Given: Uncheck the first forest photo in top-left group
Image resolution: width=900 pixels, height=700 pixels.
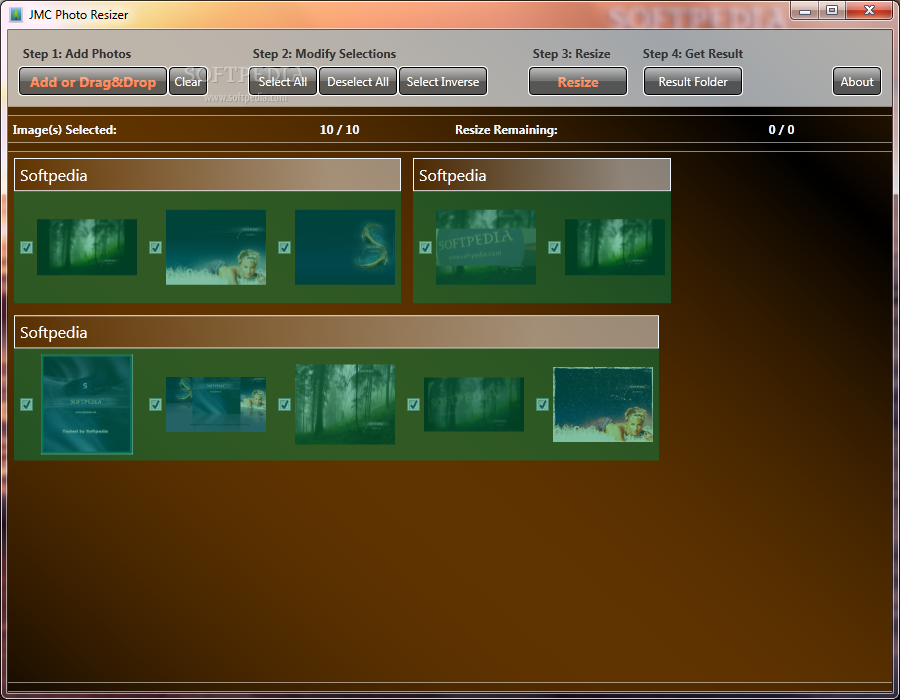Looking at the screenshot, I should (26, 247).
